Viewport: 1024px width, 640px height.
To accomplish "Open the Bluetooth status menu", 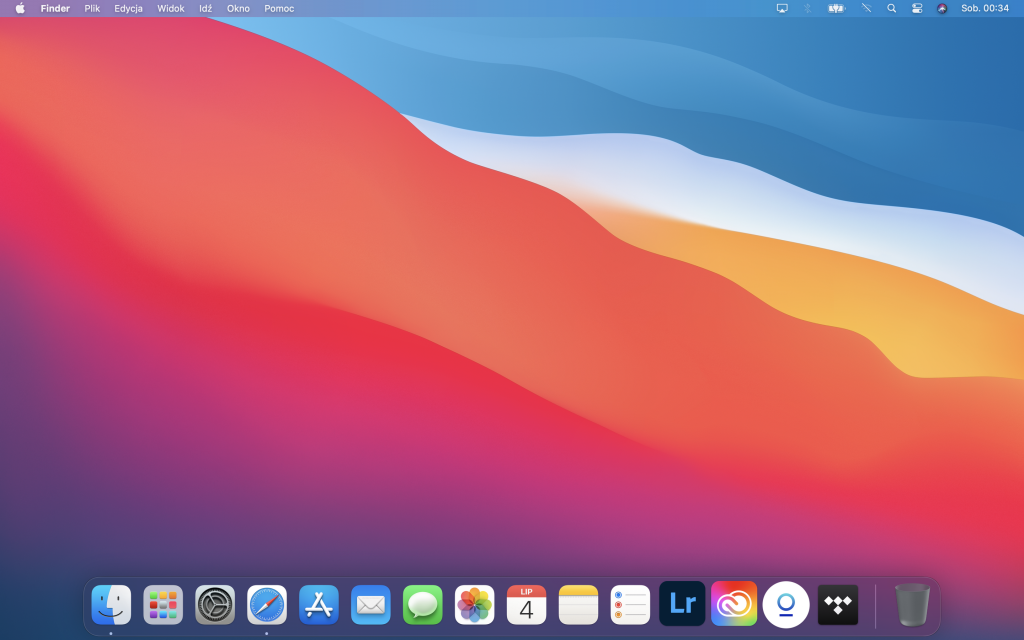I will (x=807, y=8).
